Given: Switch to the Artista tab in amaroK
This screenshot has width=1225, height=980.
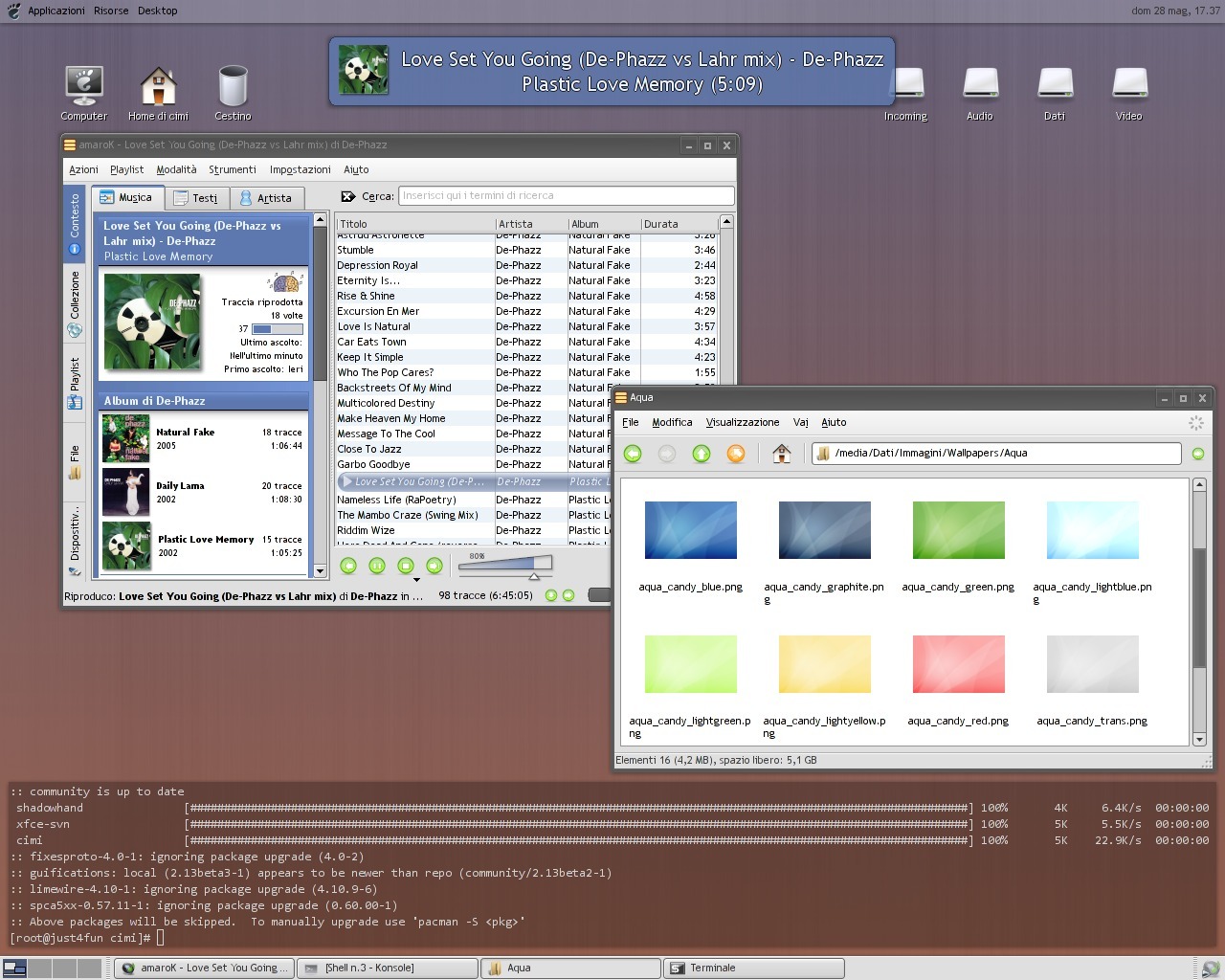Looking at the screenshot, I should (x=266, y=198).
